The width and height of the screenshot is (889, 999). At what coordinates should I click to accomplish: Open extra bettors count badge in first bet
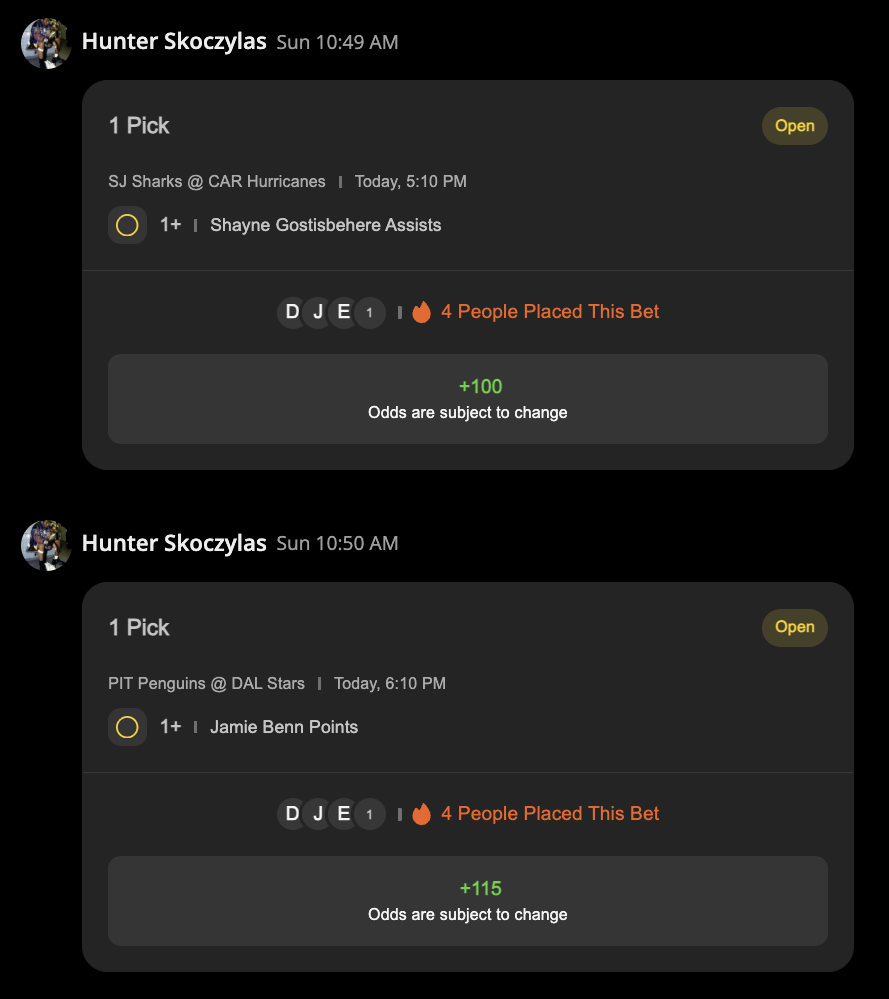tap(370, 313)
